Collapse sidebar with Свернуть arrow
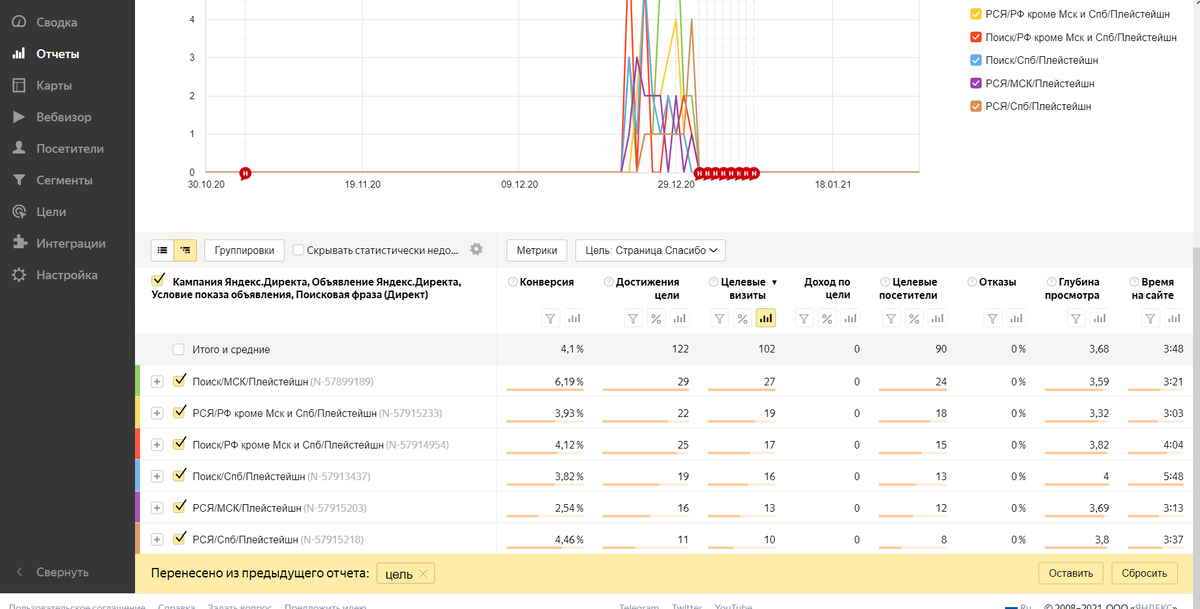 coord(18,572)
